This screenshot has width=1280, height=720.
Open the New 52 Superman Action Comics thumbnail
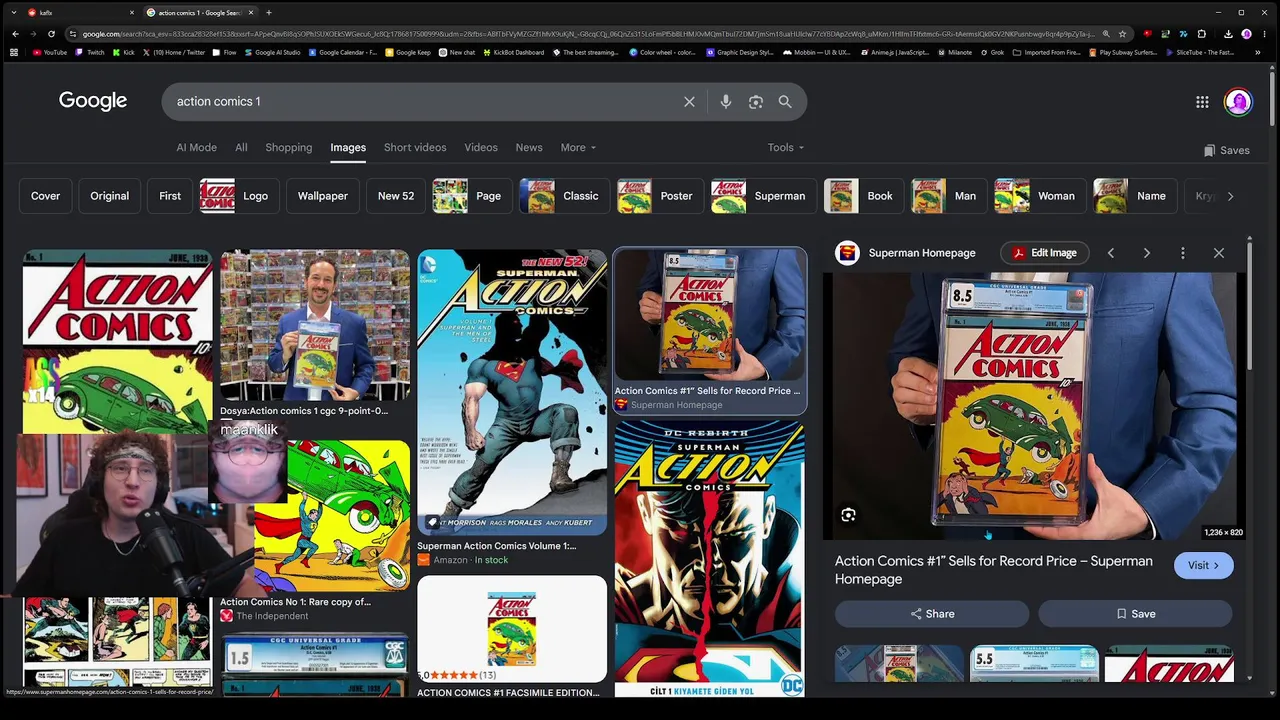pos(512,392)
